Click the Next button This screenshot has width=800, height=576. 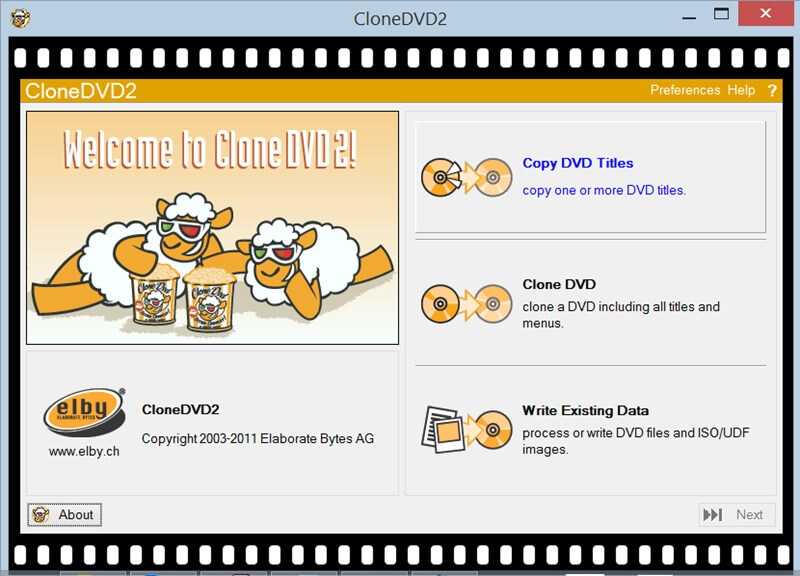point(737,514)
